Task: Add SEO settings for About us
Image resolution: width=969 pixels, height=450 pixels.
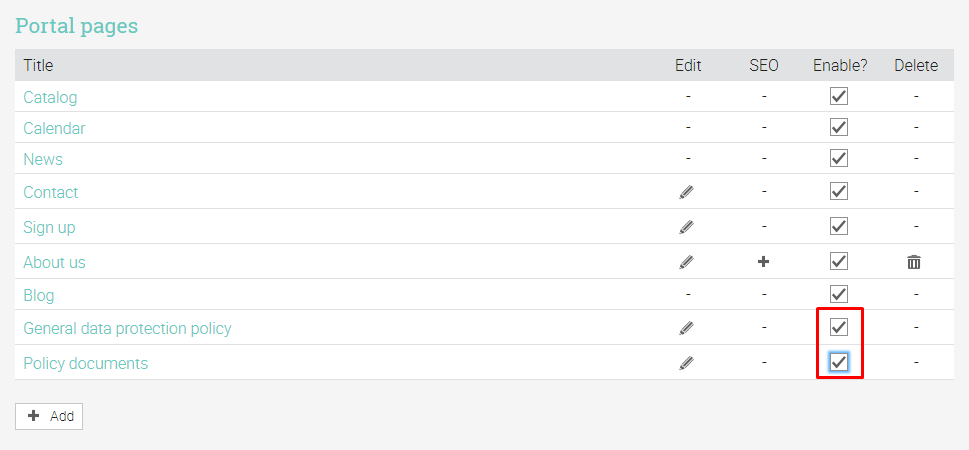Action: coord(764,262)
